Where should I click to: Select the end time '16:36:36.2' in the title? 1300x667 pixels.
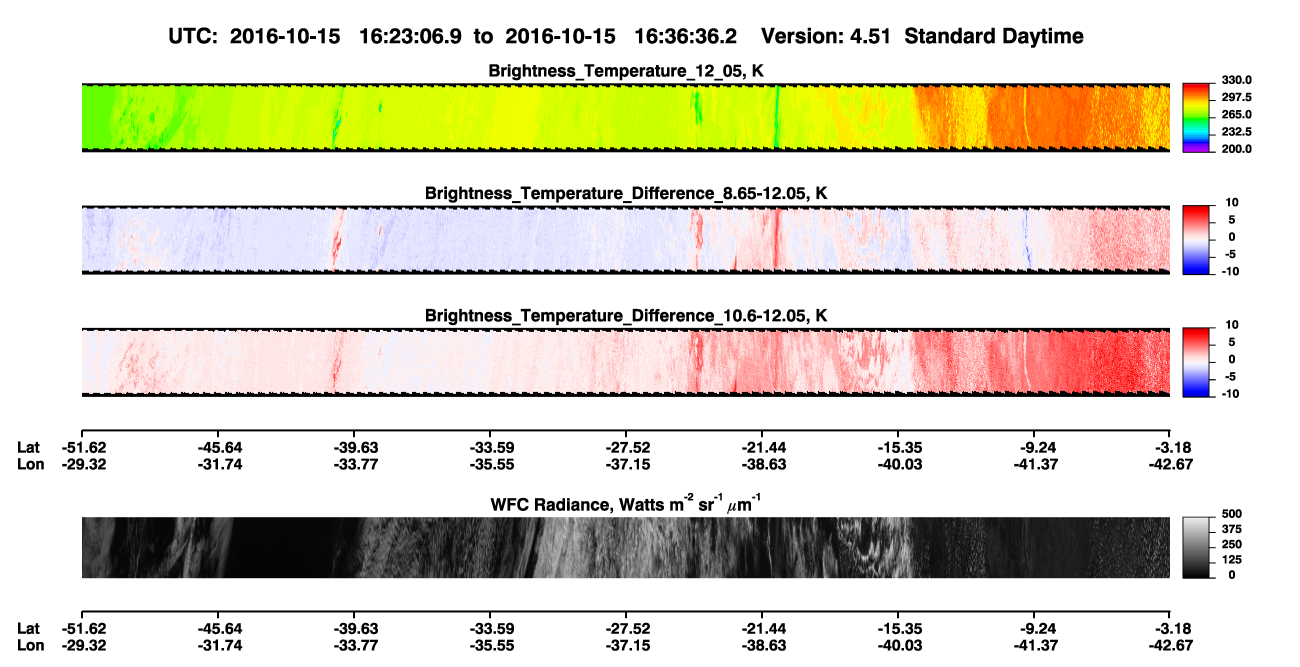(x=686, y=36)
